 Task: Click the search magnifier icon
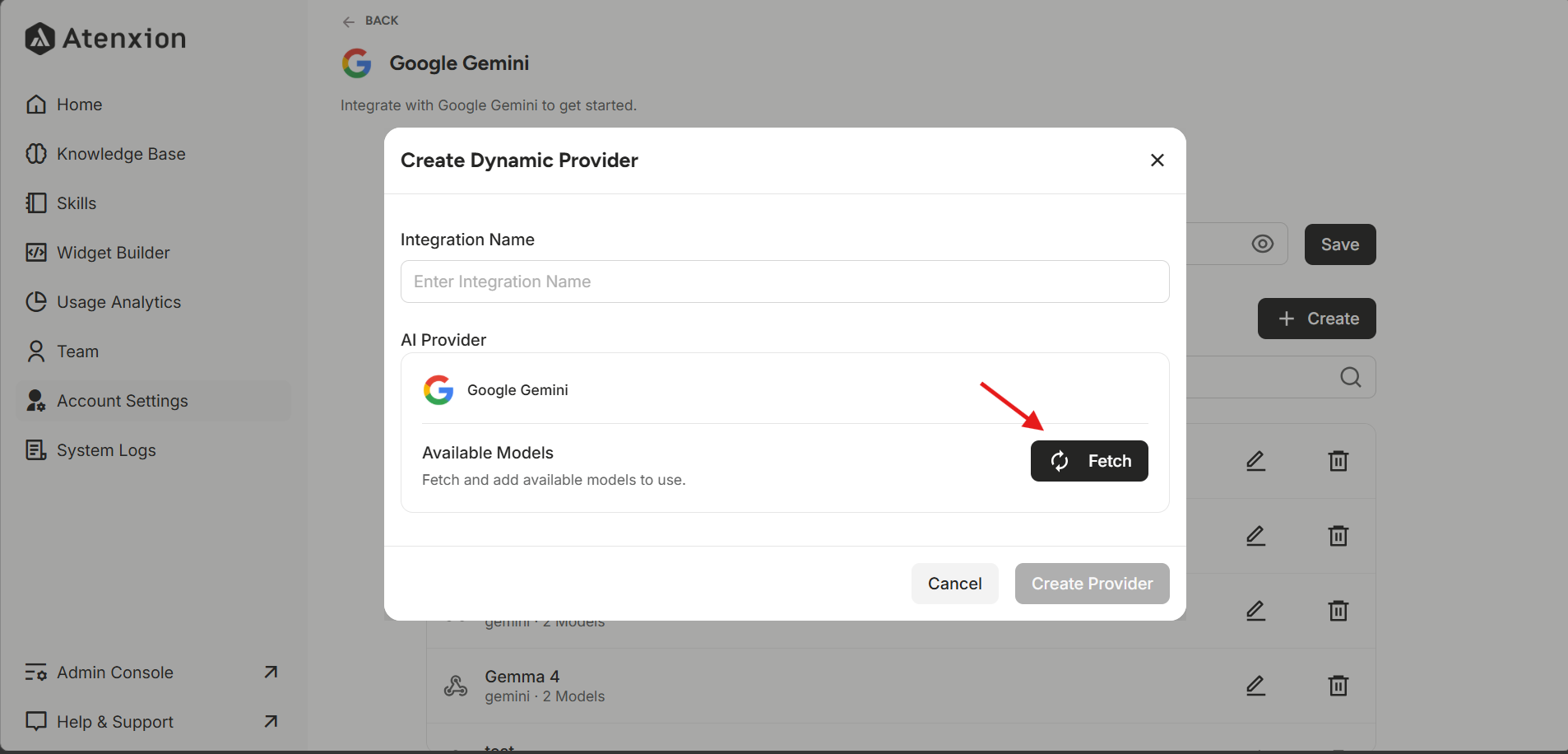(x=1351, y=377)
